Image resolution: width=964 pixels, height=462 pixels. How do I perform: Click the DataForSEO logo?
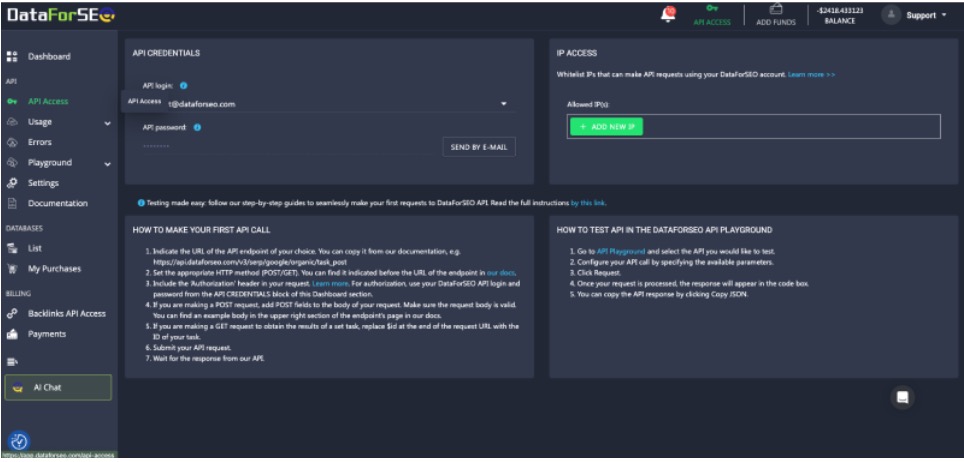point(60,15)
